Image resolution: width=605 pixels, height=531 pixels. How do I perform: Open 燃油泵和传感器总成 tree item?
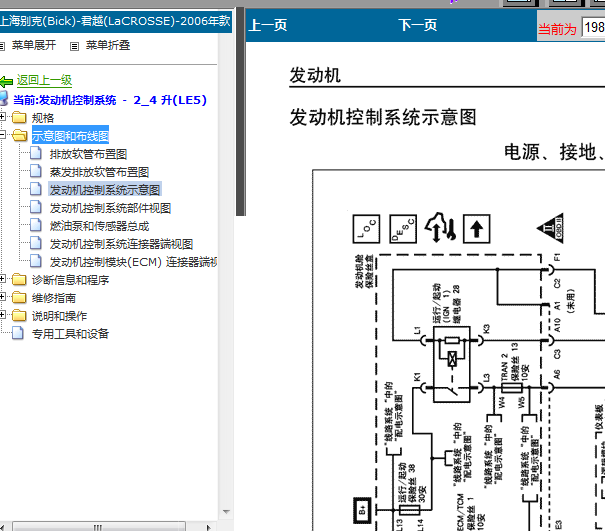coord(99,226)
